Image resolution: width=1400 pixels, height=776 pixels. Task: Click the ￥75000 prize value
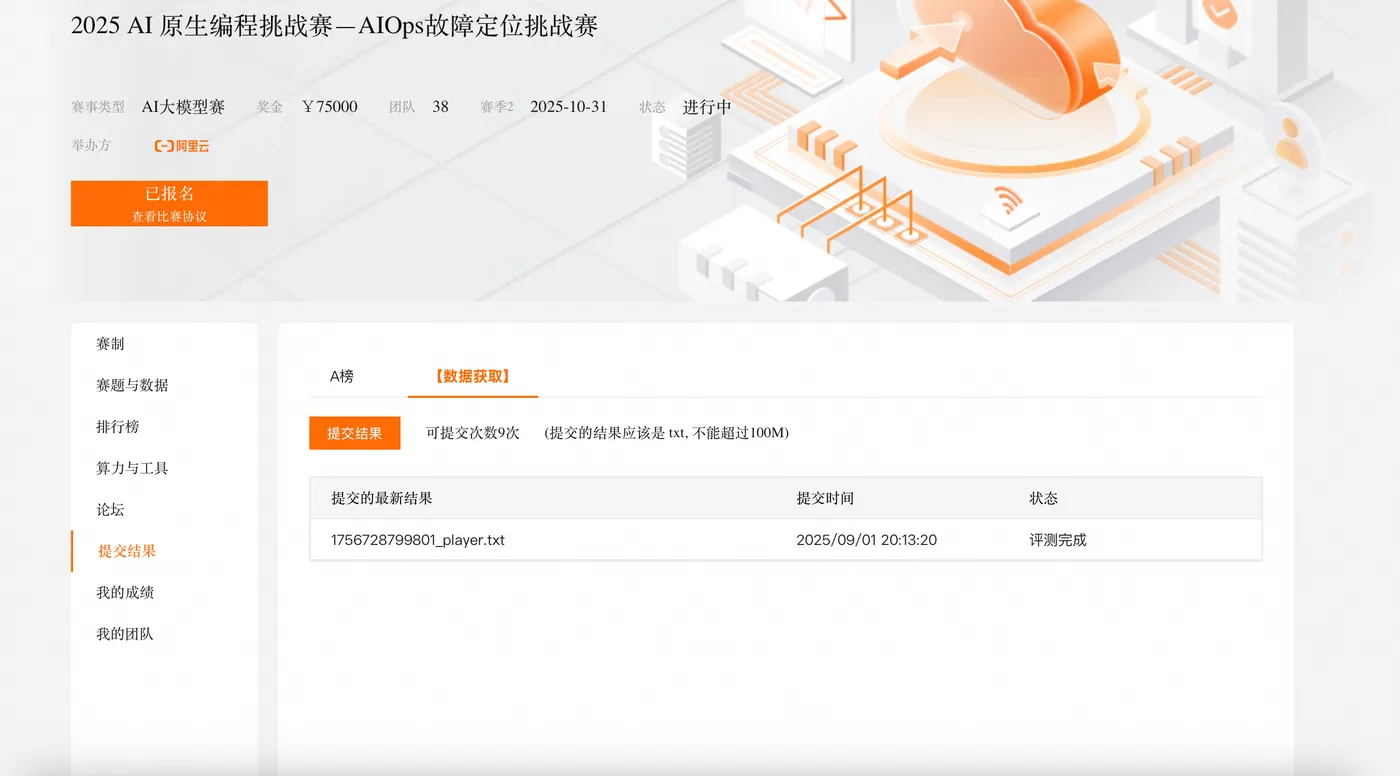click(x=329, y=107)
